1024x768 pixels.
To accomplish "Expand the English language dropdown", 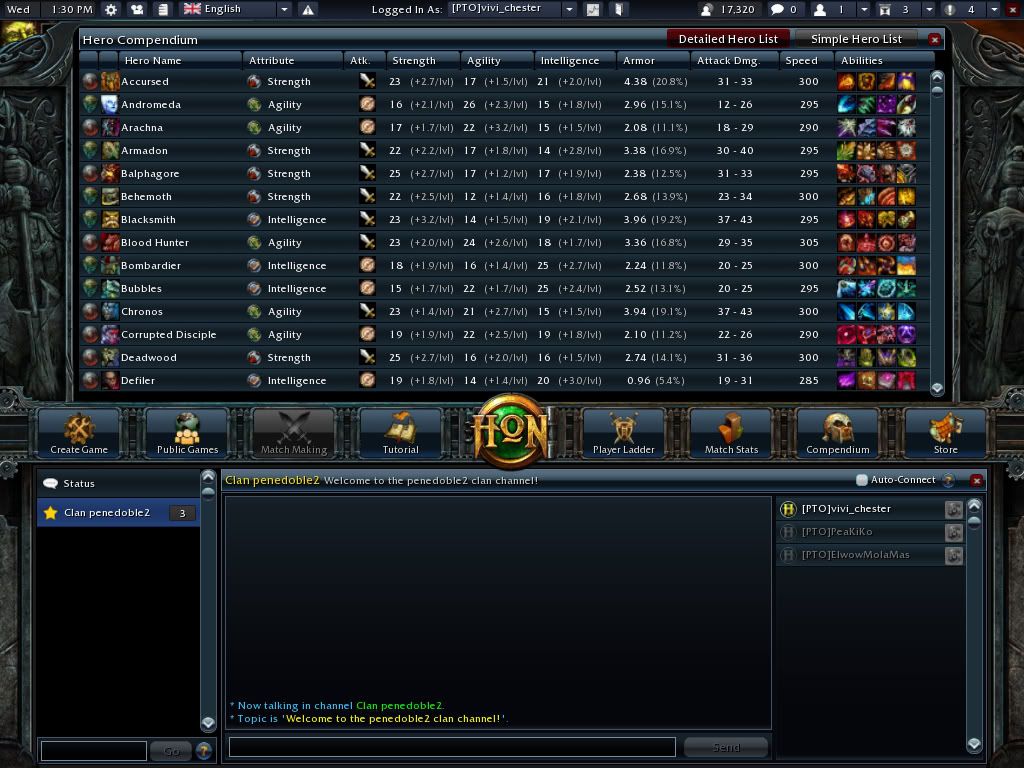I will click(x=284, y=9).
